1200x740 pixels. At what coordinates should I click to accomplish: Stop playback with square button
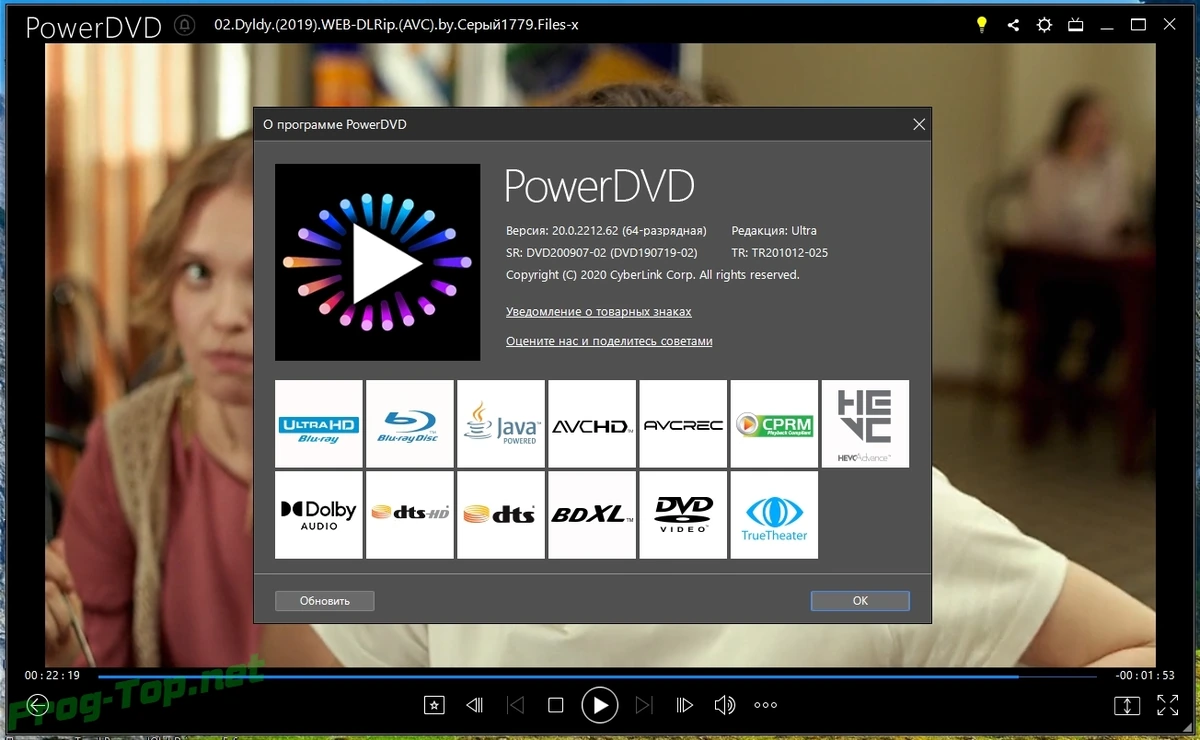(x=556, y=705)
